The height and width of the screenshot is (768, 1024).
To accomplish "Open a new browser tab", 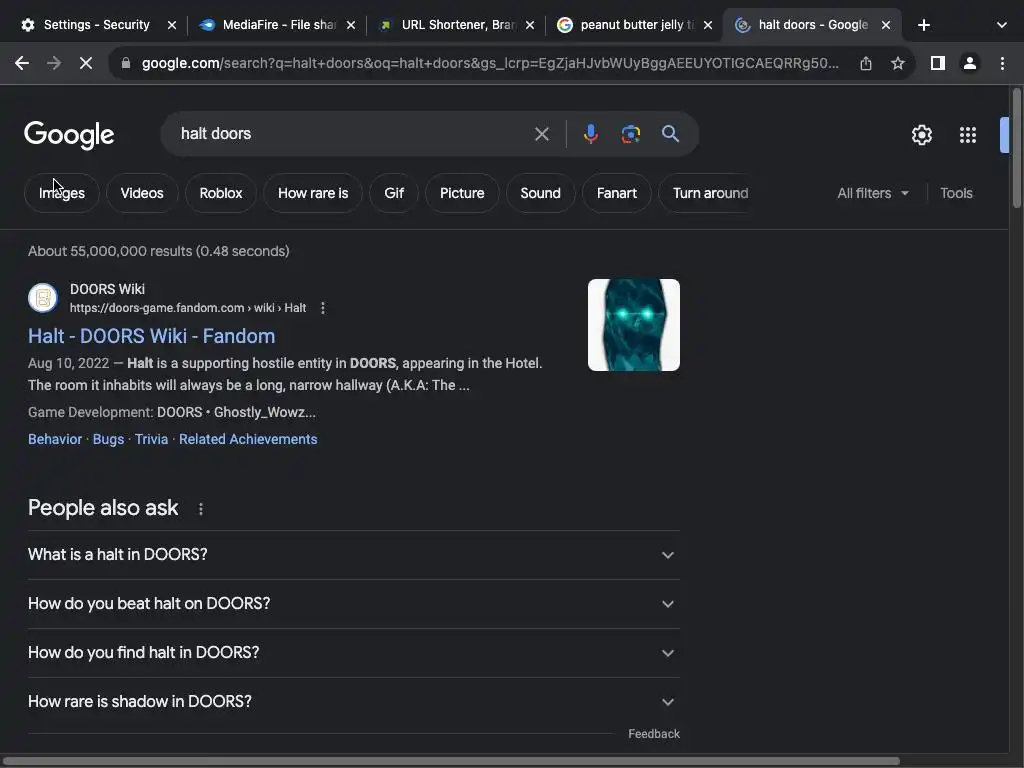I will (923, 25).
